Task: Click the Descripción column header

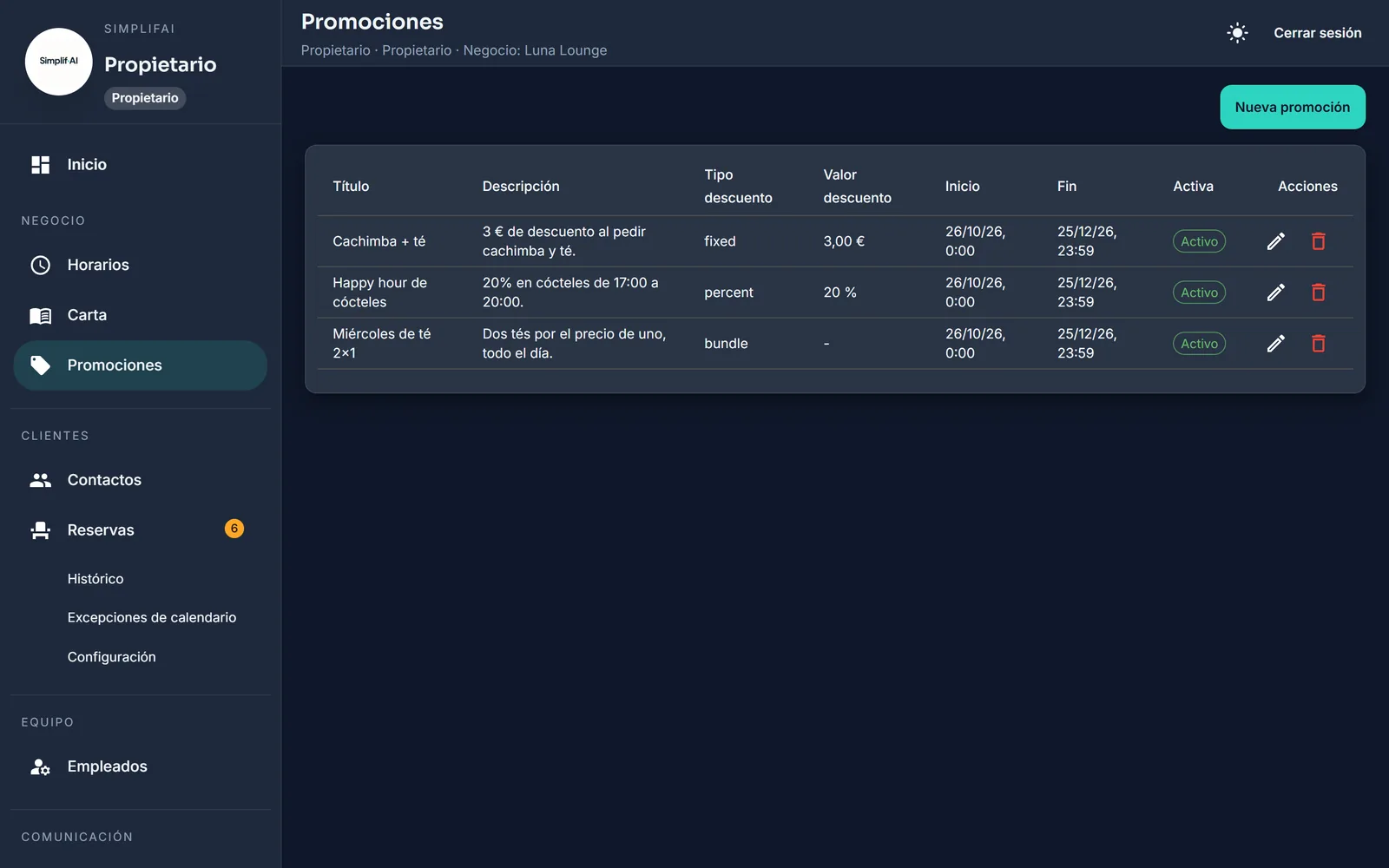Action: click(521, 187)
